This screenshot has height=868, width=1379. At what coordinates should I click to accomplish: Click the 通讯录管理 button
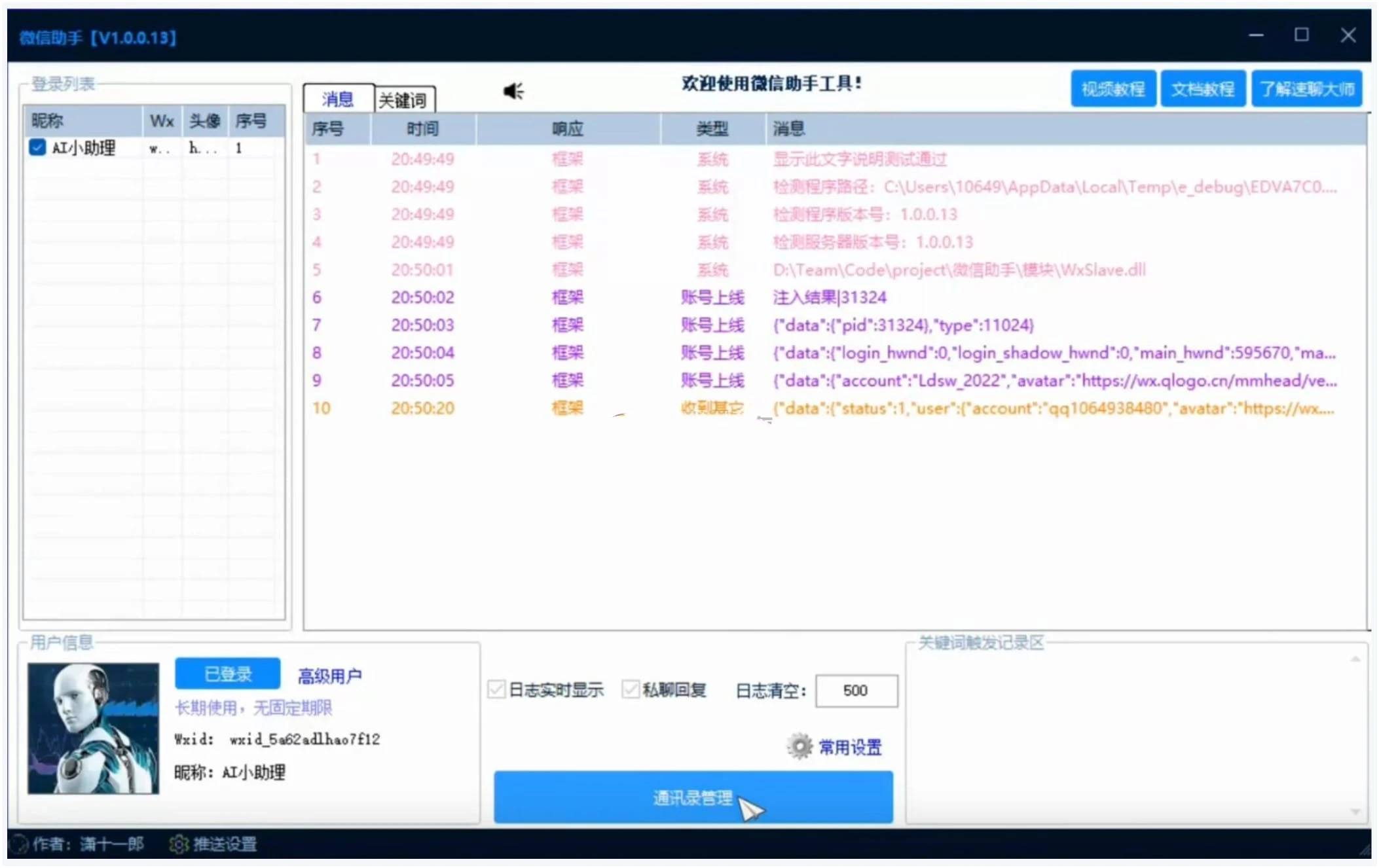tap(693, 797)
